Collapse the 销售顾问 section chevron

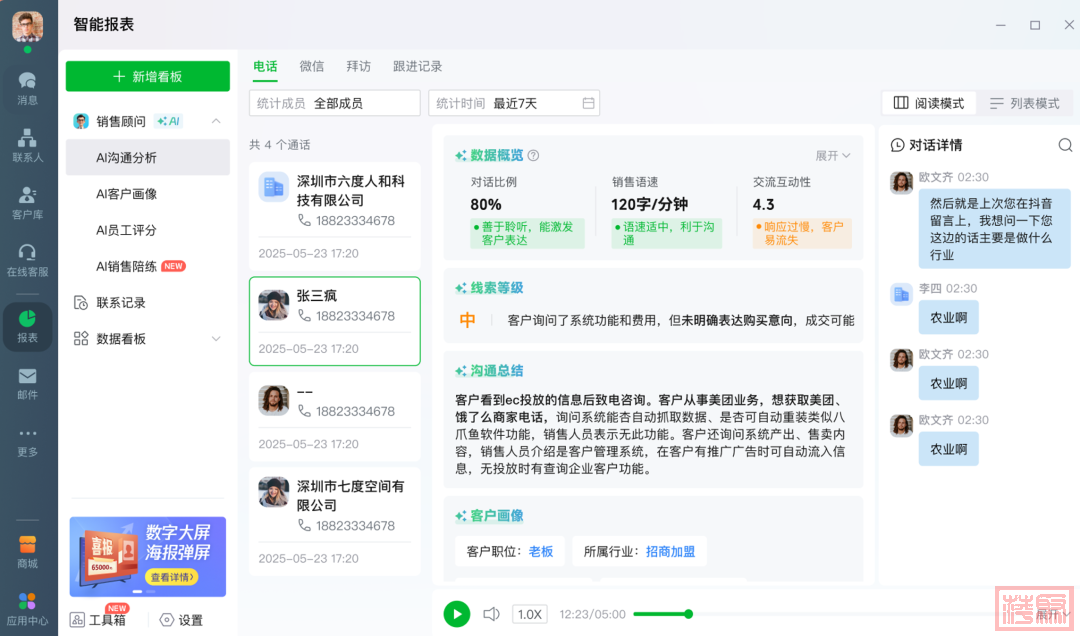coord(216,121)
